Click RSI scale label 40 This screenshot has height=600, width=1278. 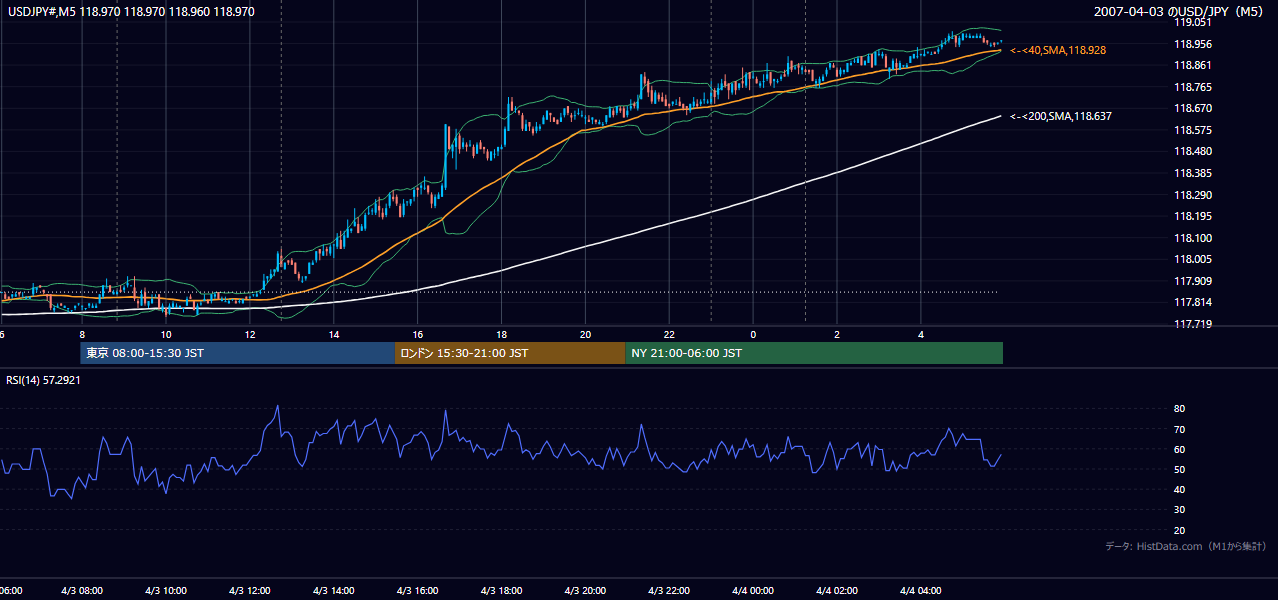1180,490
